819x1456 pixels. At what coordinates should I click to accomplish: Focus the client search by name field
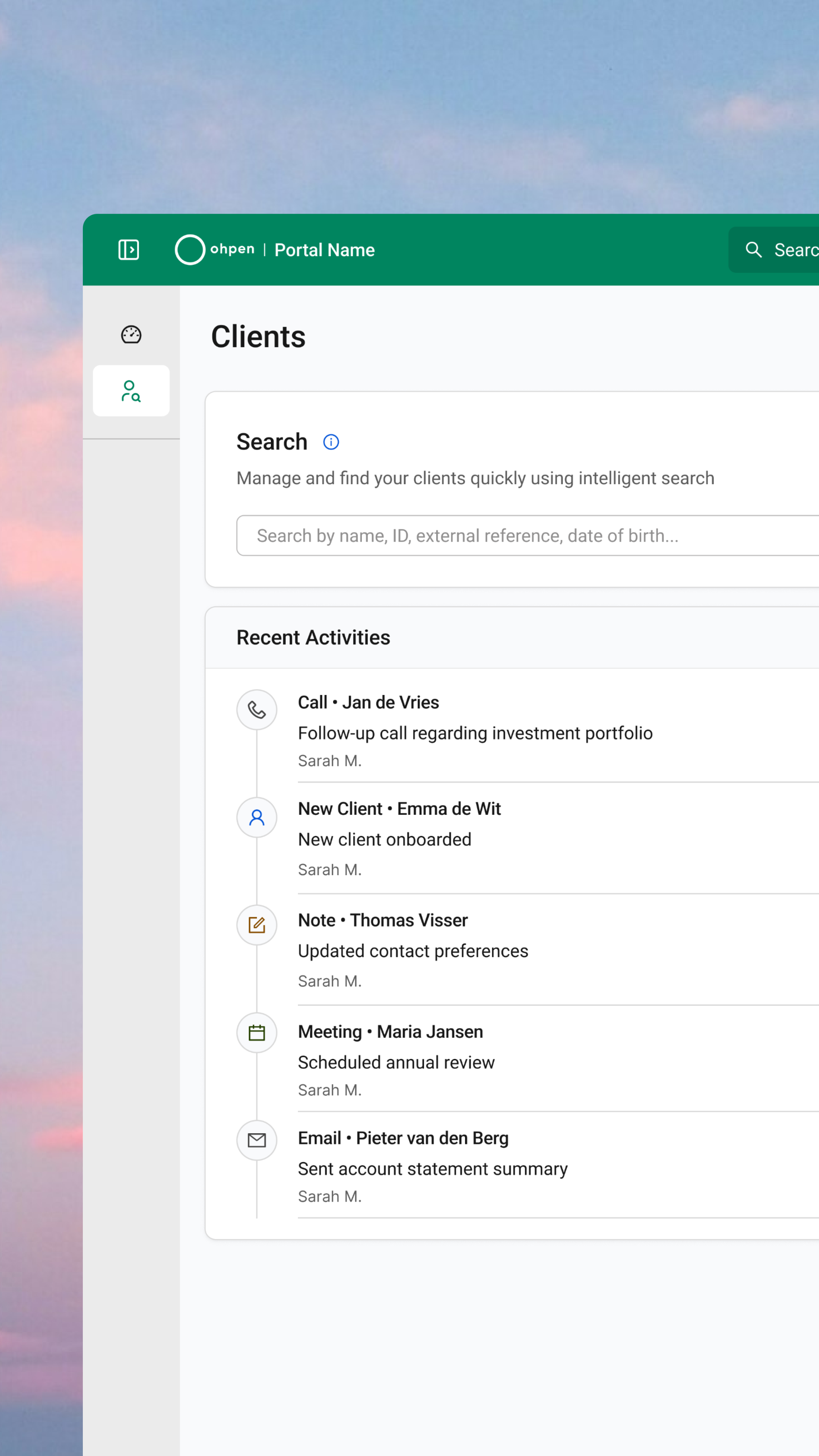pos(528,536)
